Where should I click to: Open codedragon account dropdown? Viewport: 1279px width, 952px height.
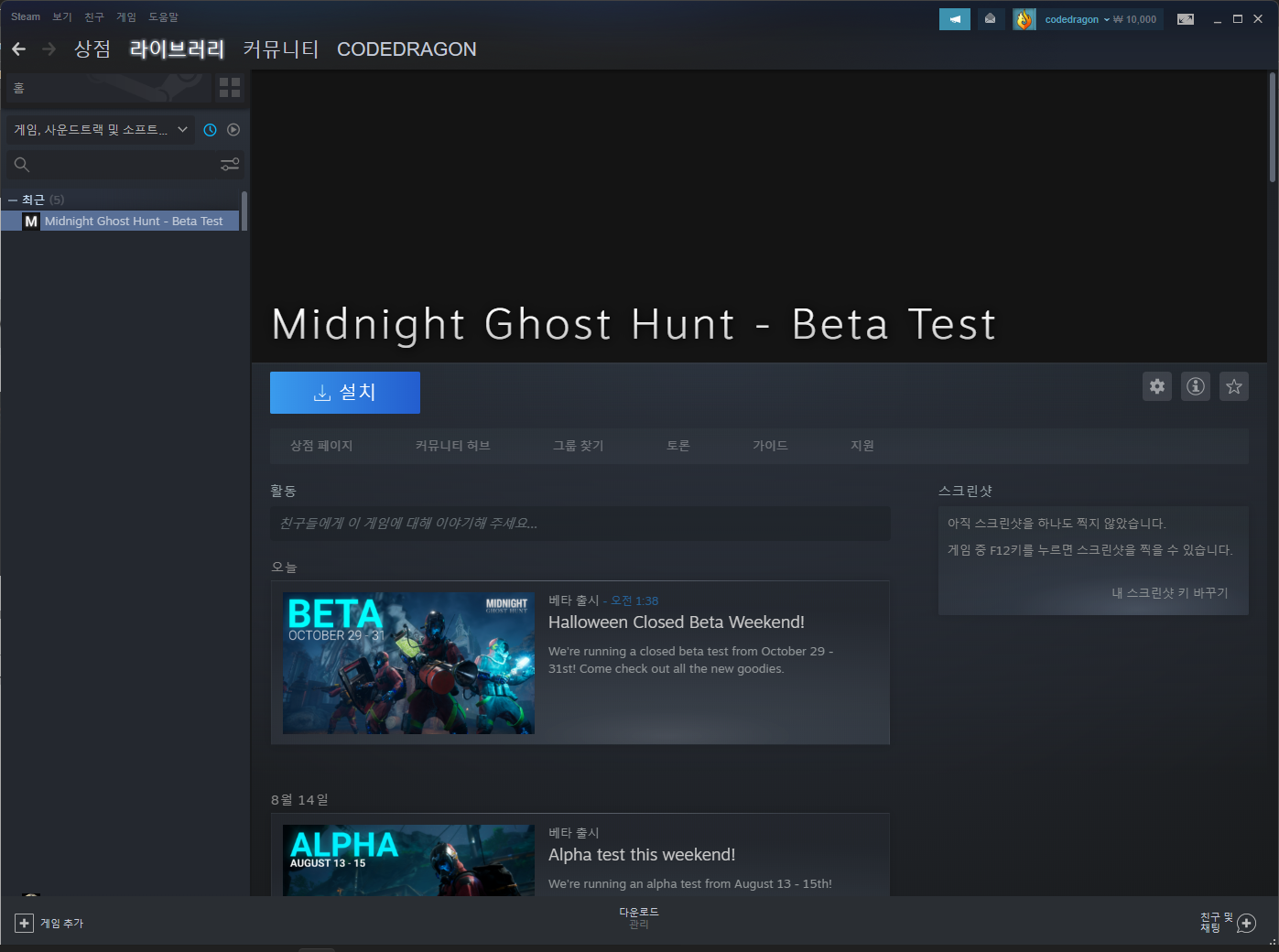coord(1078,19)
